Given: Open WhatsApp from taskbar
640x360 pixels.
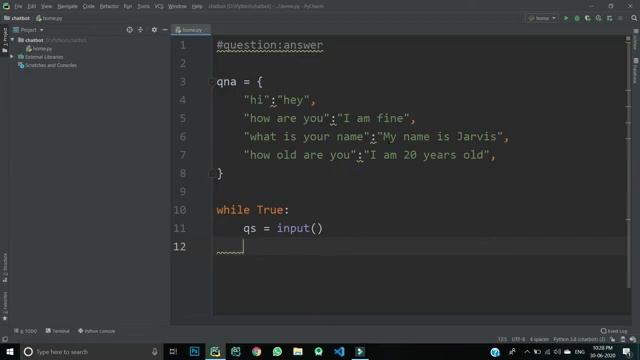Looking at the screenshot, I should point(277,352).
